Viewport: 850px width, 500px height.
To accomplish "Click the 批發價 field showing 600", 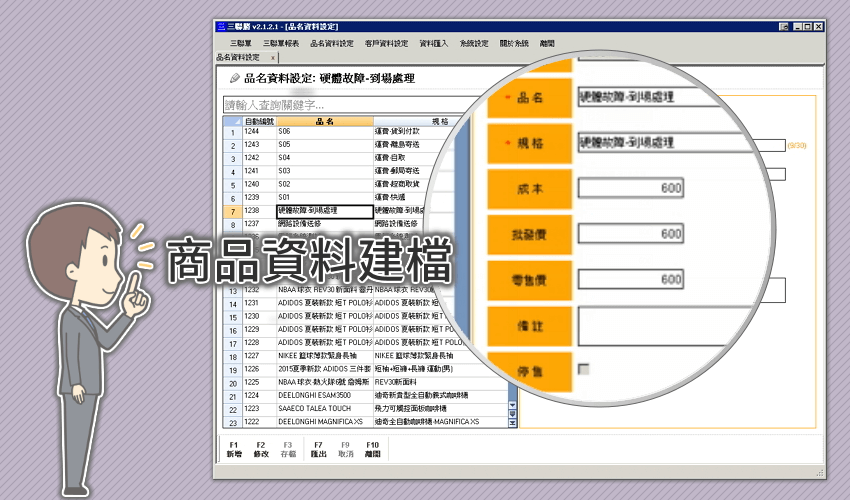I will pyautogui.click(x=631, y=234).
